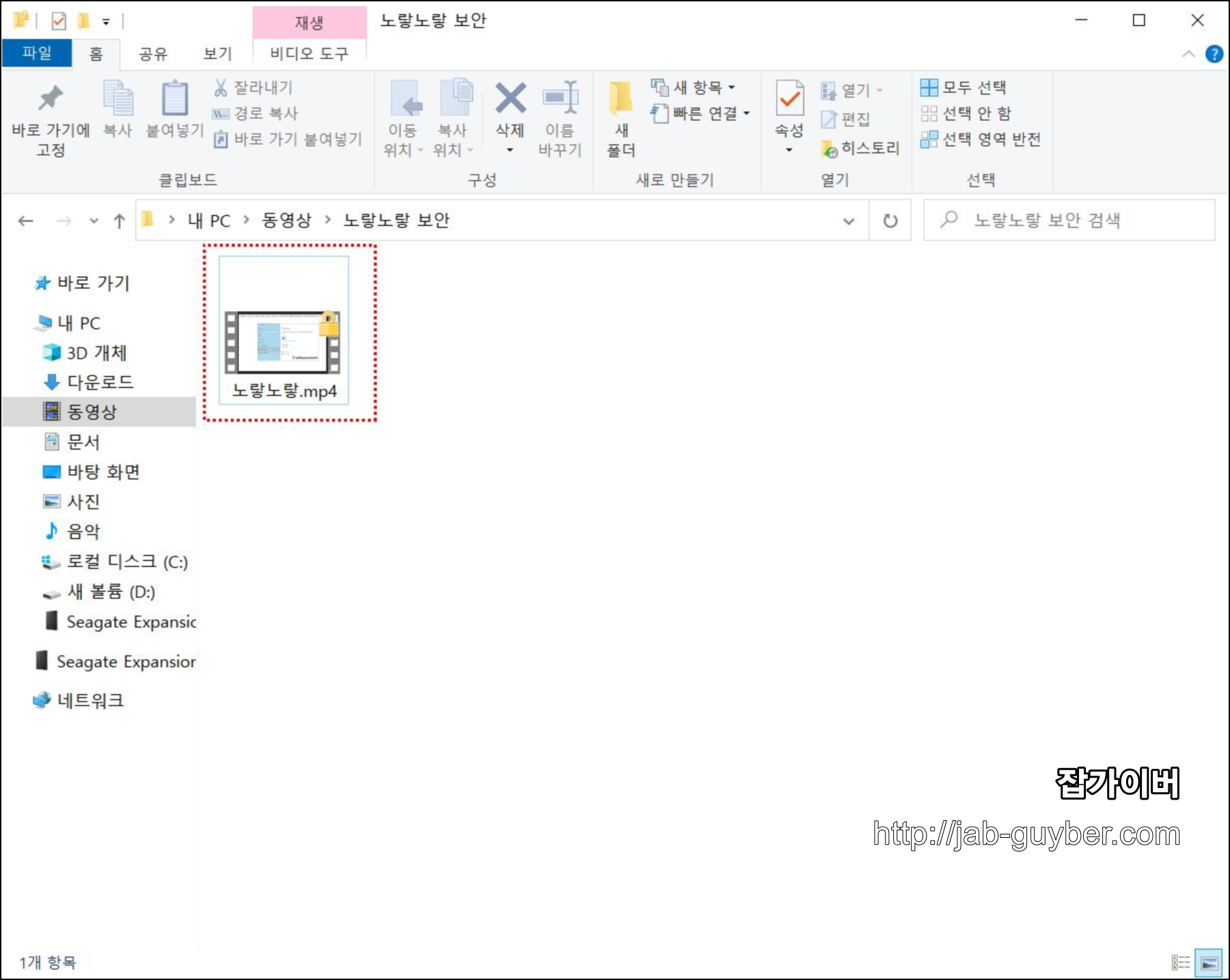The image size is (1230, 980).
Task: Open the Easy access (빠른 연결) dropdown
Action: 700,113
